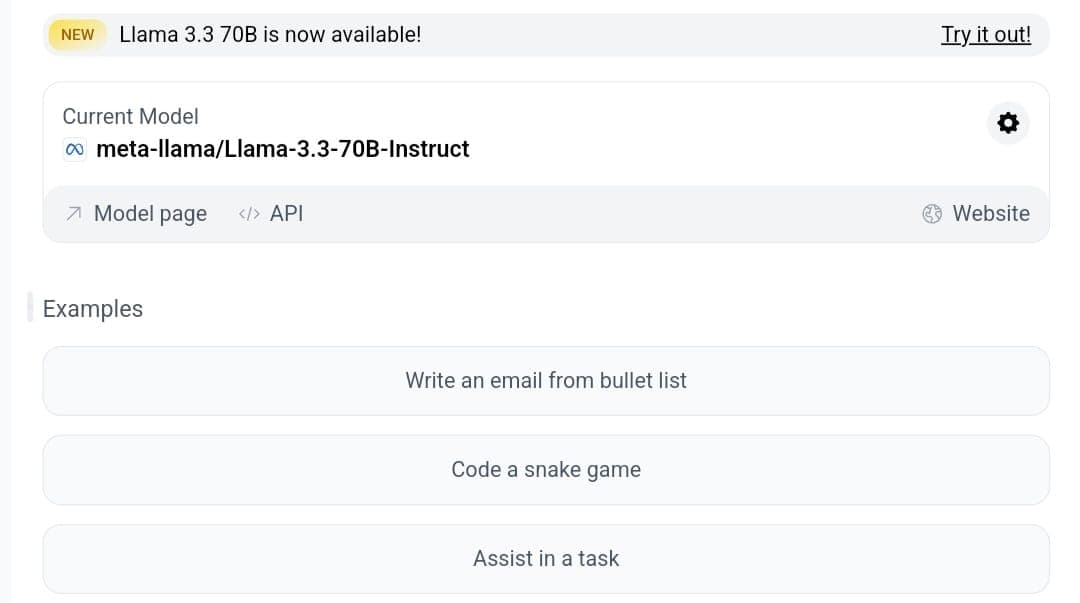Viewport: 1080px width, 603px height.
Task: Click the Examples section heading
Action: 92,309
